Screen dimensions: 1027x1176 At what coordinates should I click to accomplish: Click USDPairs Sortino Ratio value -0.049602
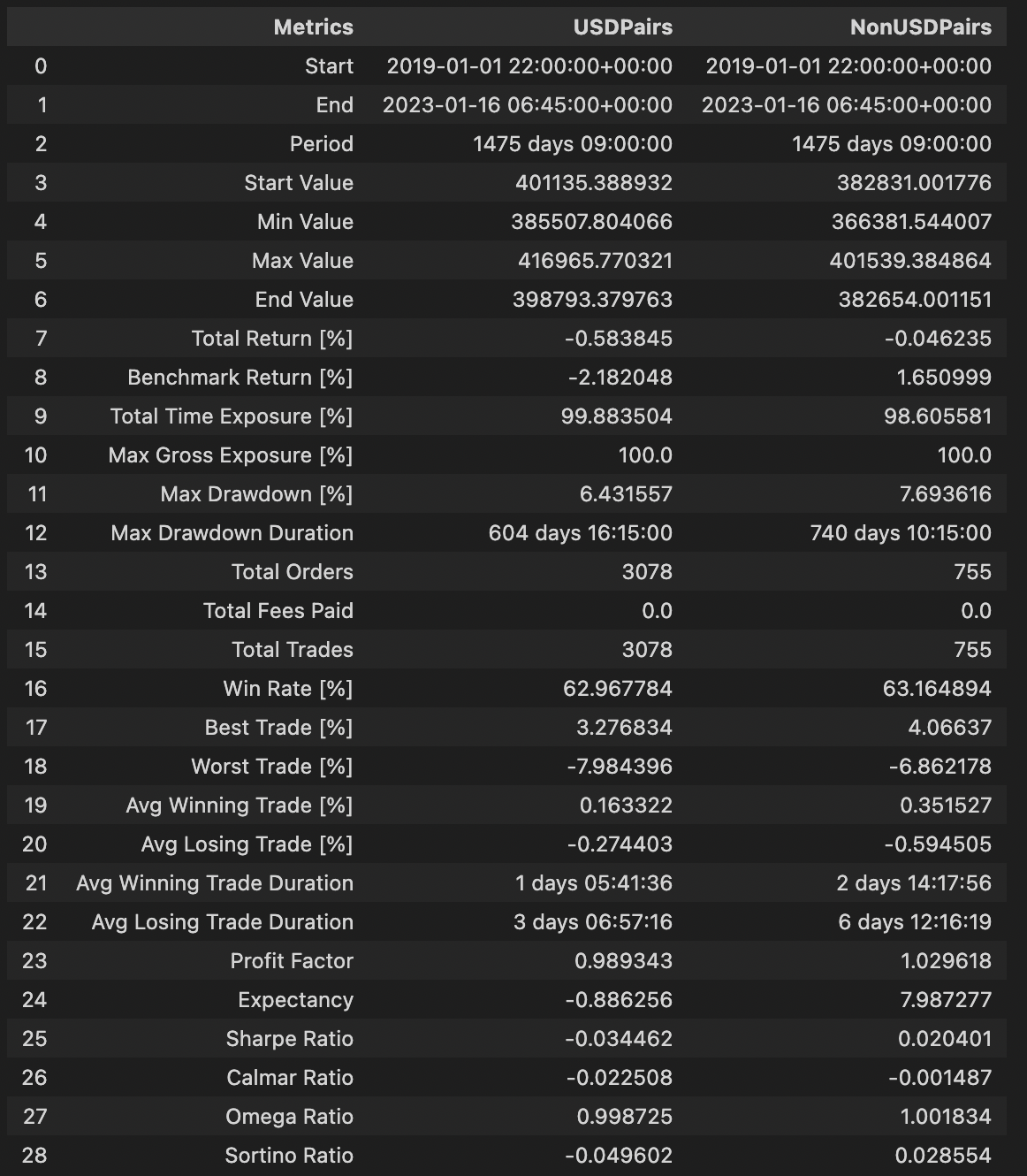(619, 1156)
